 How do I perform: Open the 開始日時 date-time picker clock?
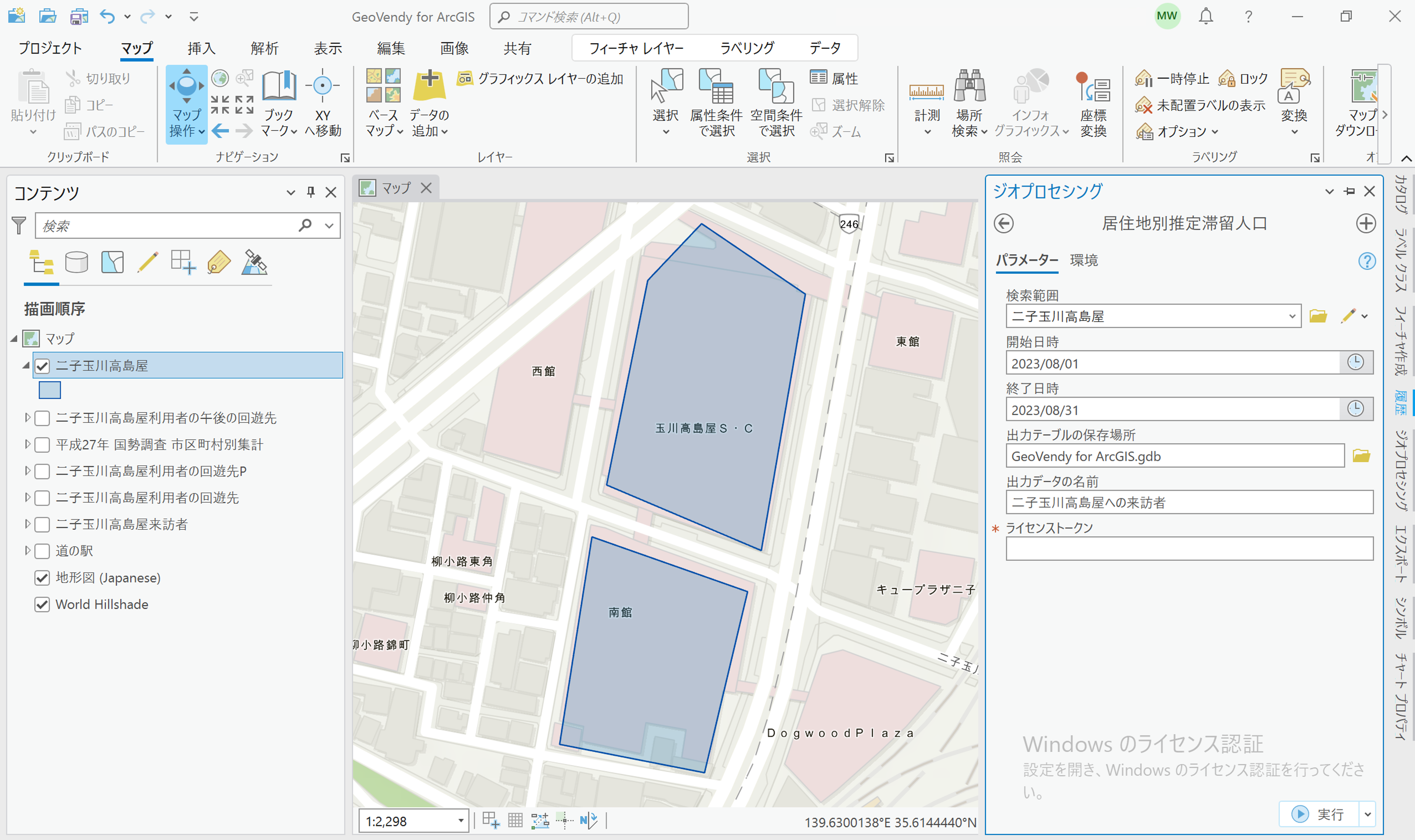[x=1355, y=362]
